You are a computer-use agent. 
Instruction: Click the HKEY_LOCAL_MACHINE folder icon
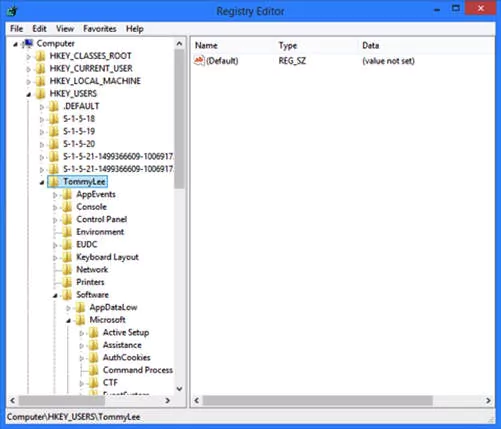point(40,81)
